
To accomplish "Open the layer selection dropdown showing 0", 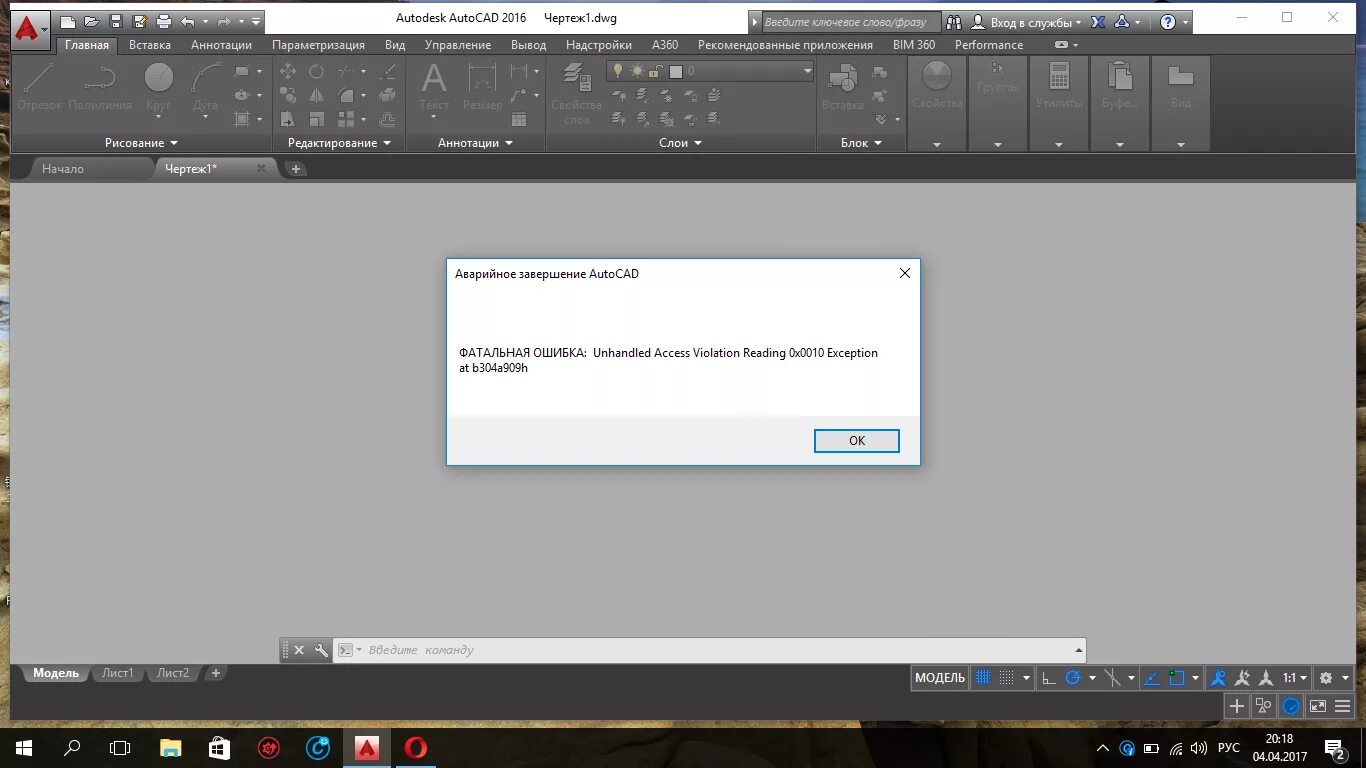I will click(x=711, y=71).
